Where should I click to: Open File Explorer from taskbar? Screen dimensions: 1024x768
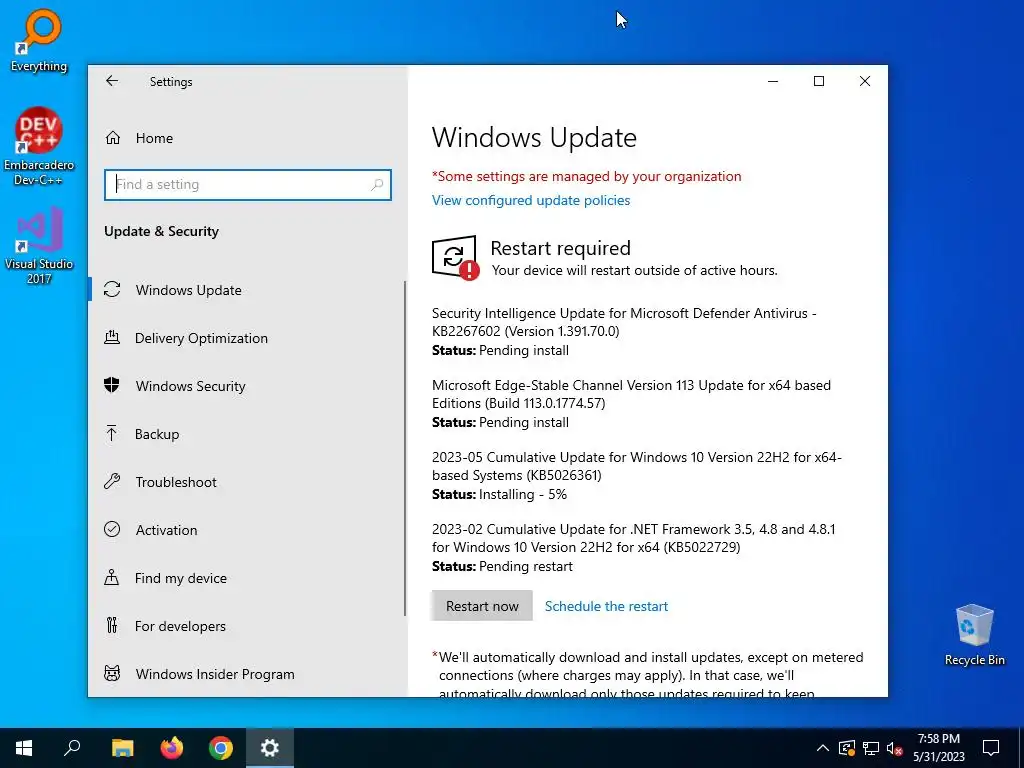tap(122, 748)
